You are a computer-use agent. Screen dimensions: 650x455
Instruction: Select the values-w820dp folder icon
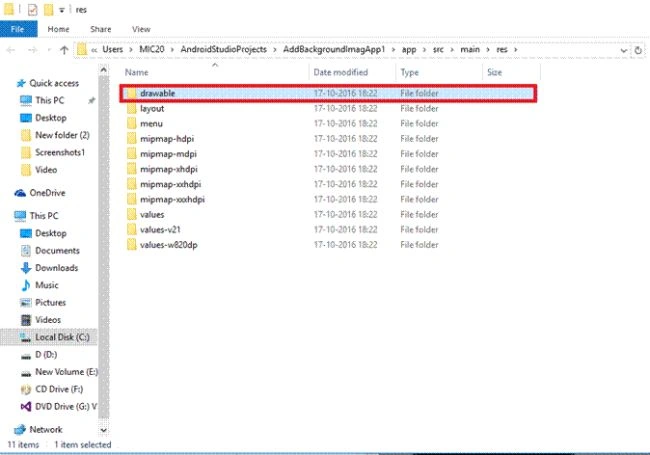[132, 244]
